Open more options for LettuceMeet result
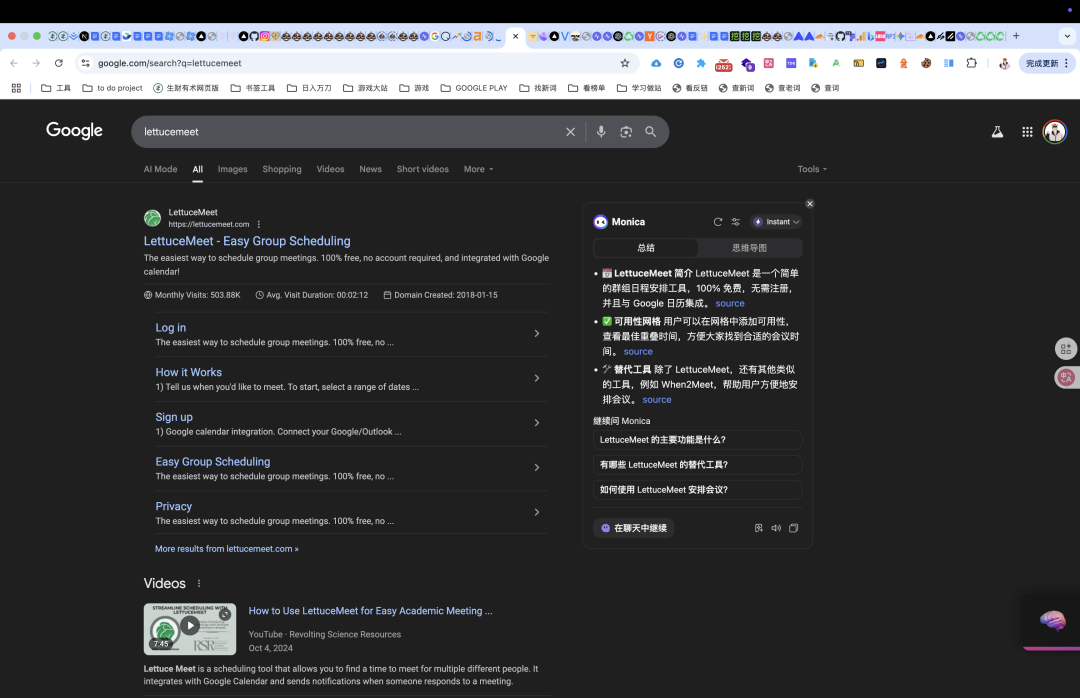Screen dimensions: 1080x698 coord(259,224)
